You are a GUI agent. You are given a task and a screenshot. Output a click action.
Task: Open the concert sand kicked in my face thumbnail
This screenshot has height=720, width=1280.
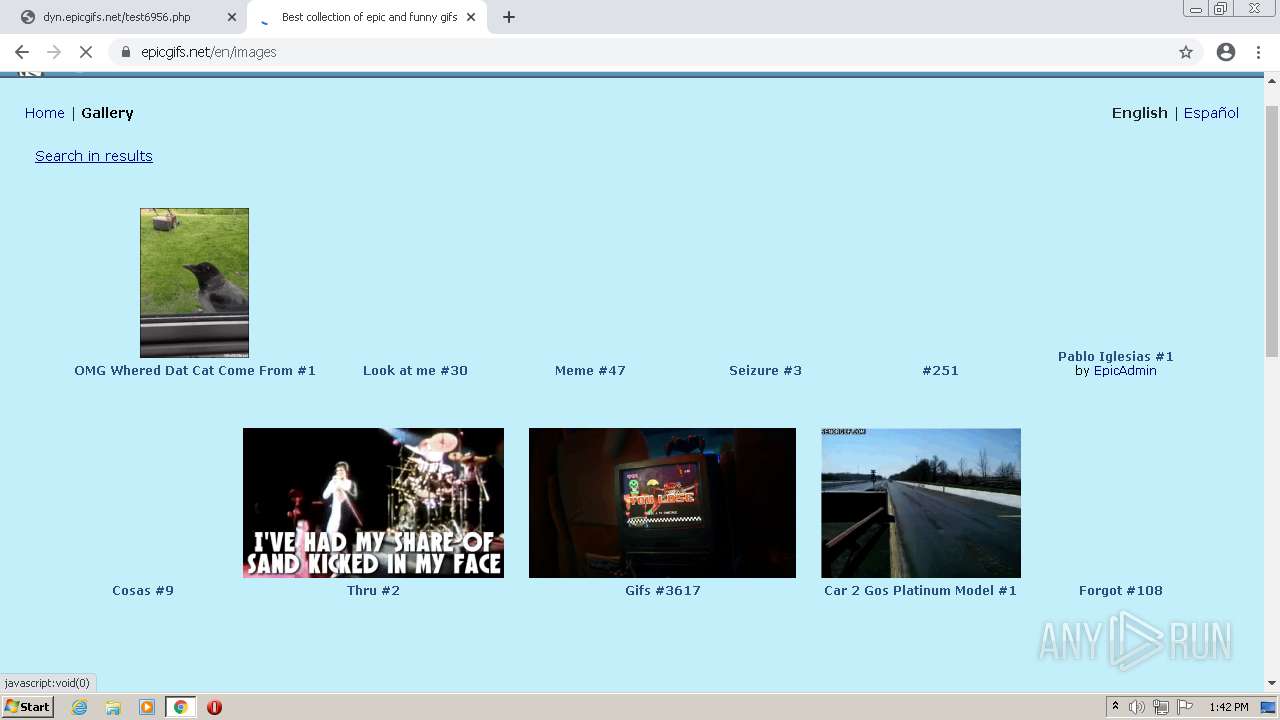pos(373,503)
